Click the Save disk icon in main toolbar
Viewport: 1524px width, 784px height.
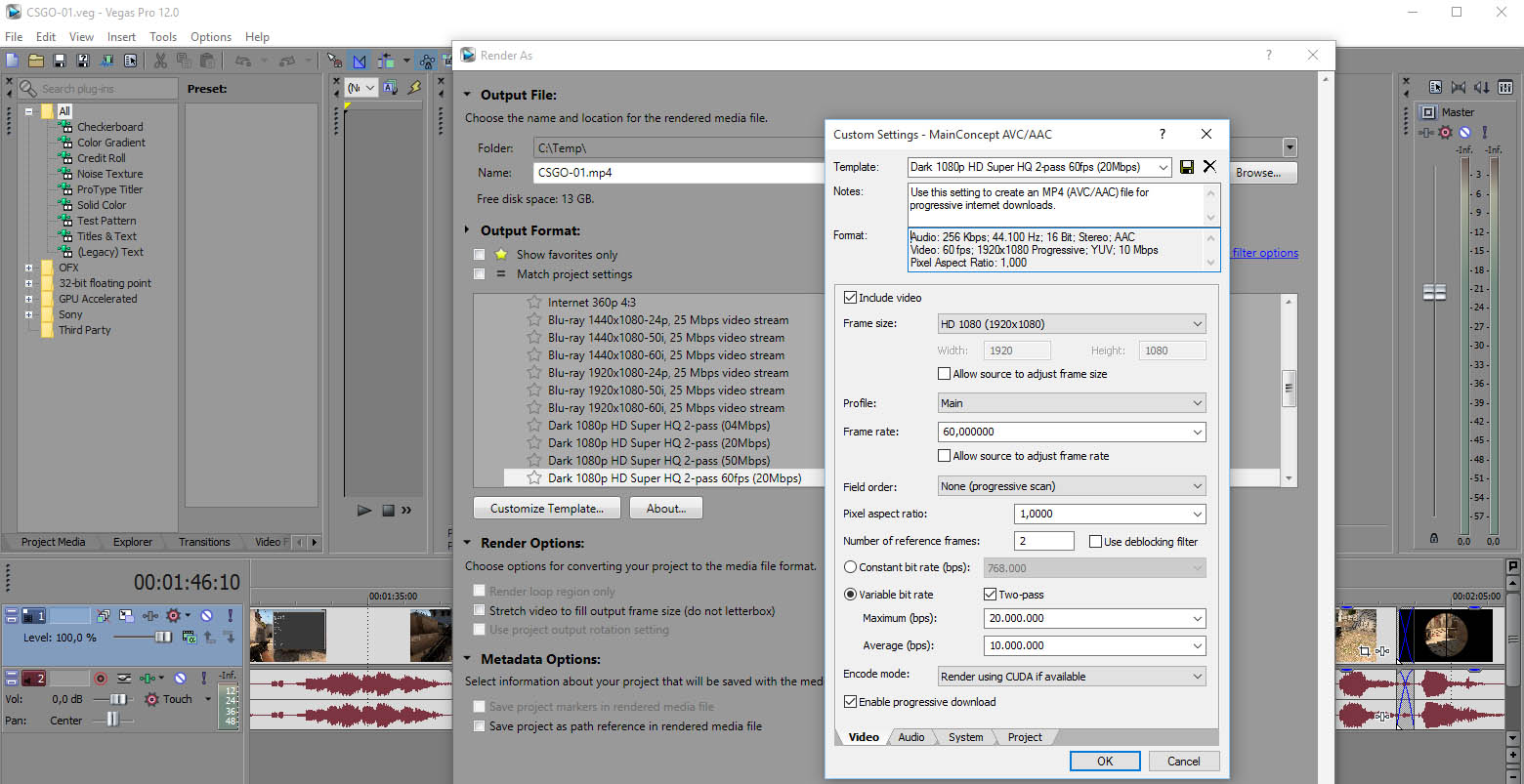click(x=60, y=61)
